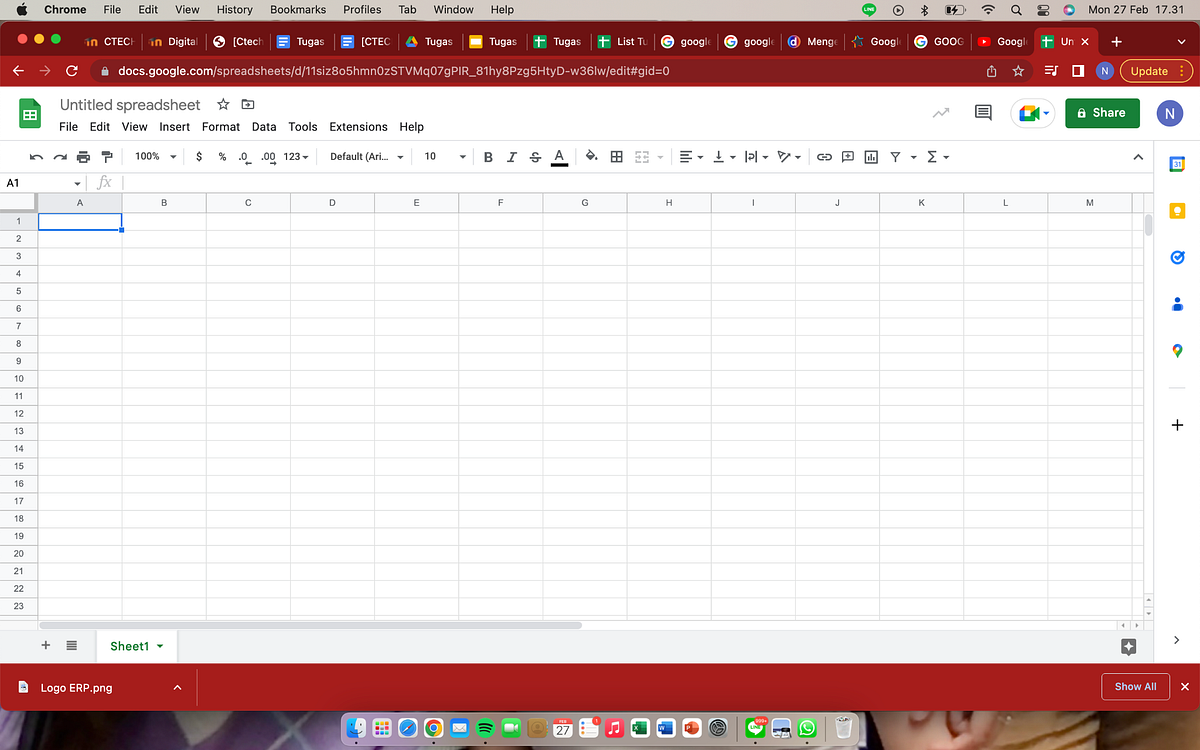Viewport: 1200px width, 750px height.
Task: Open the Extensions menu
Action: [358, 127]
